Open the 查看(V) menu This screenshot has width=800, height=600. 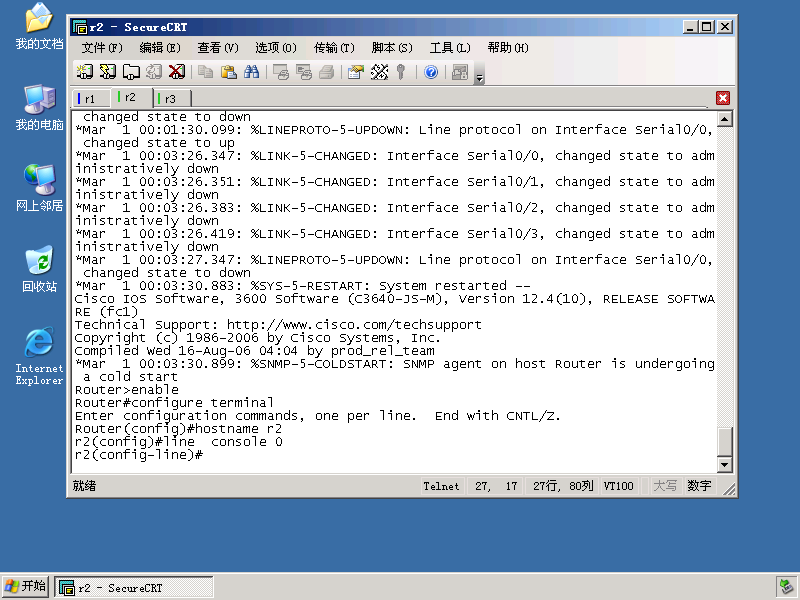coord(218,48)
